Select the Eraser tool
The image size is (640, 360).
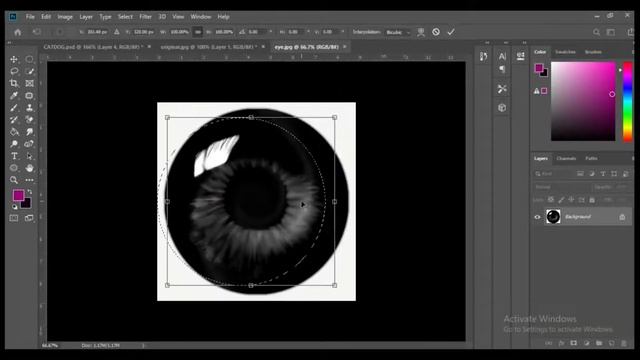tap(29, 120)
